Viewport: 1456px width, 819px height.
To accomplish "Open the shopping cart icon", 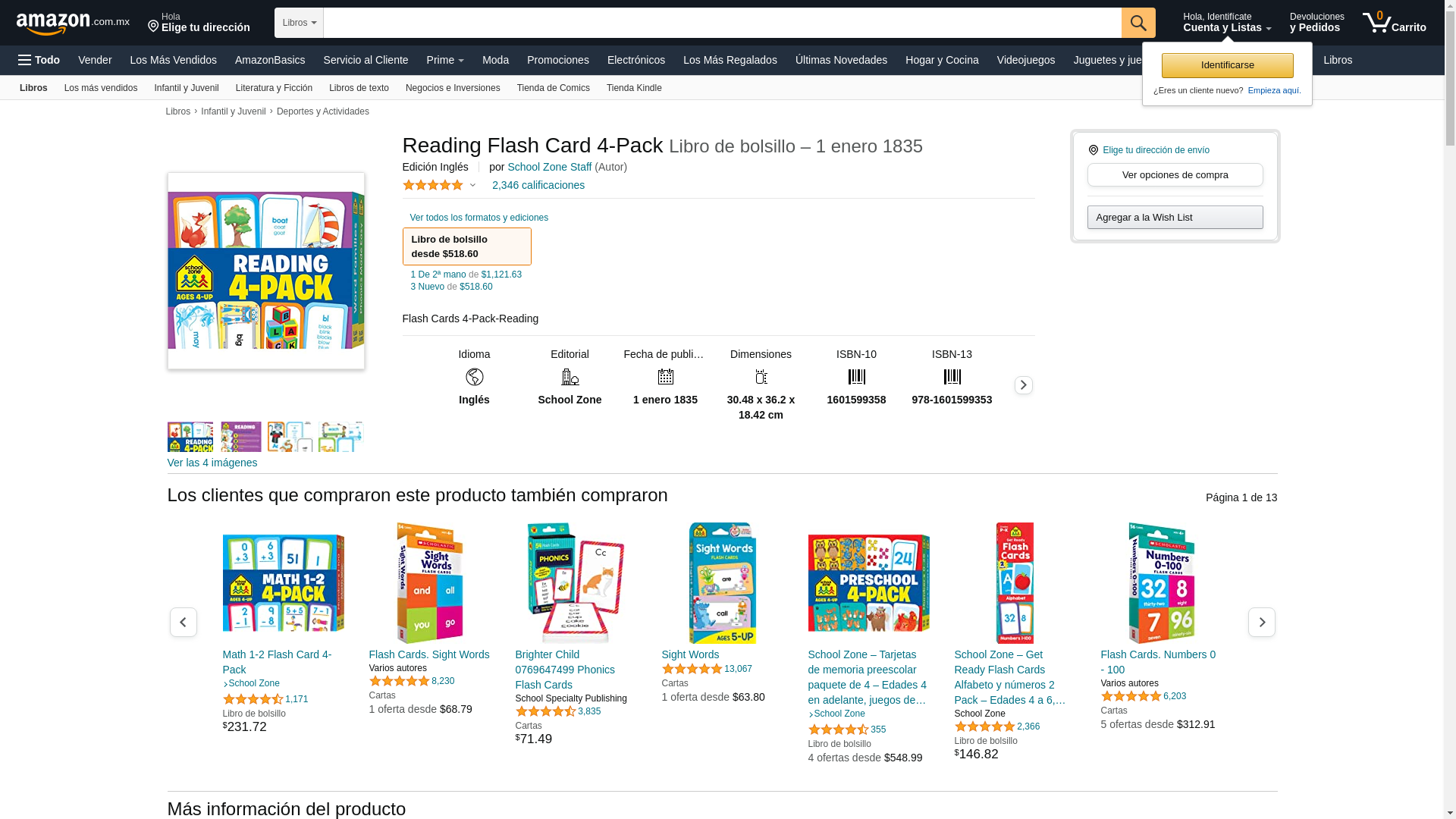I will (1394, 23).
